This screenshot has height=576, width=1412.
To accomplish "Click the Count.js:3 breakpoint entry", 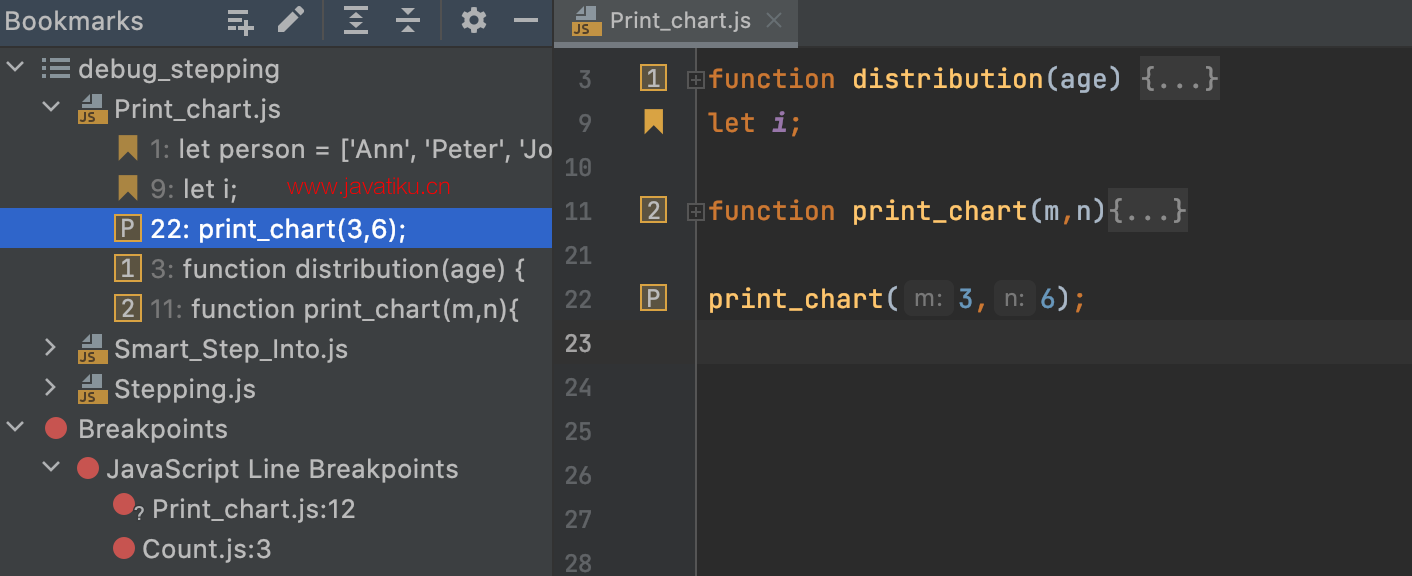I will pos(276,549).
